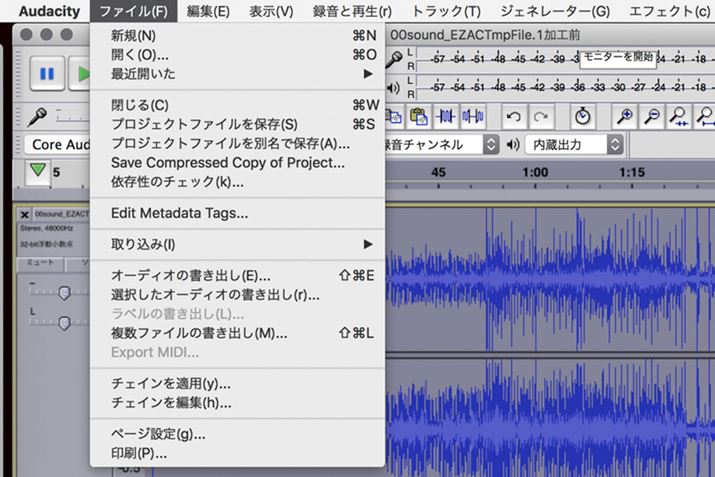Viewport: 715px width, 477px height.
Task: Click the Silence Audio toolbar icon
Action: click(472, 116)
